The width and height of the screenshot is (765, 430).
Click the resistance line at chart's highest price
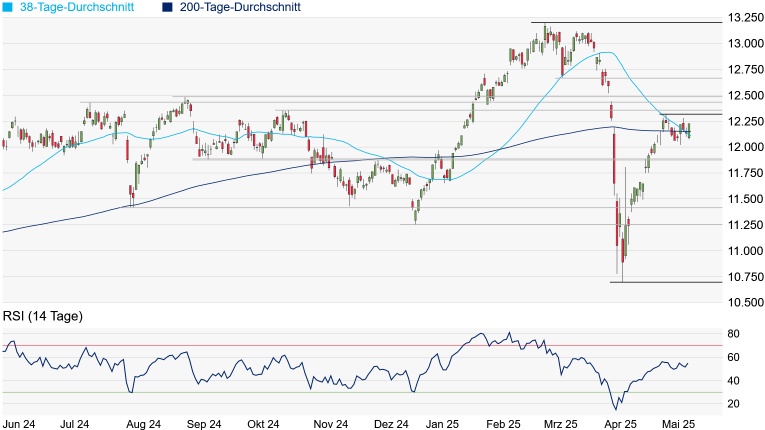click(630, 22)
